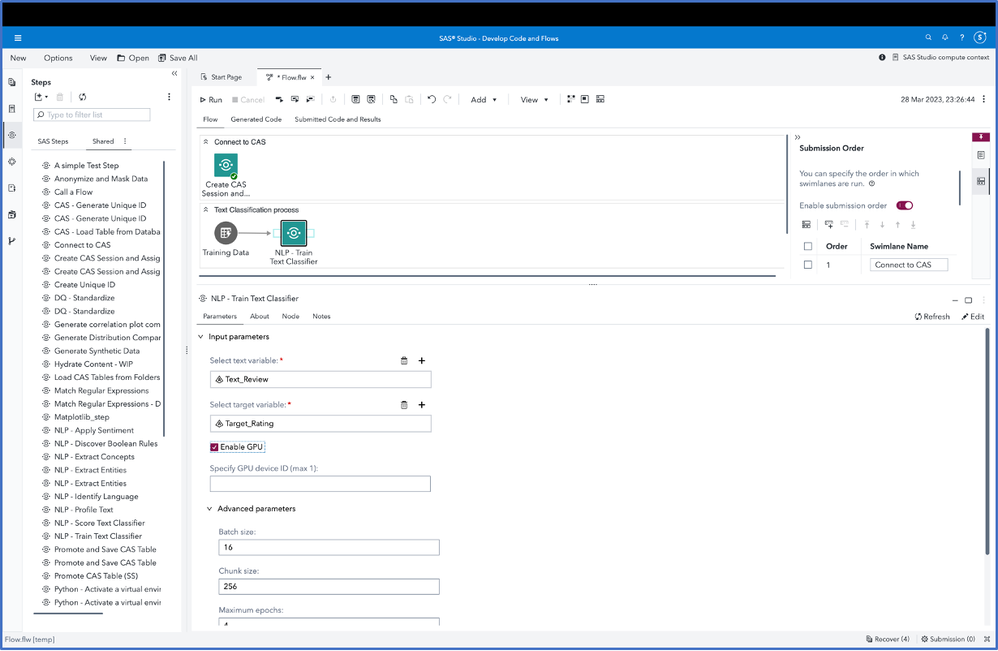Select the Training Data table node
Image resolution: width=998 pixels, height=651 pixels.
(x=225, y=233)
